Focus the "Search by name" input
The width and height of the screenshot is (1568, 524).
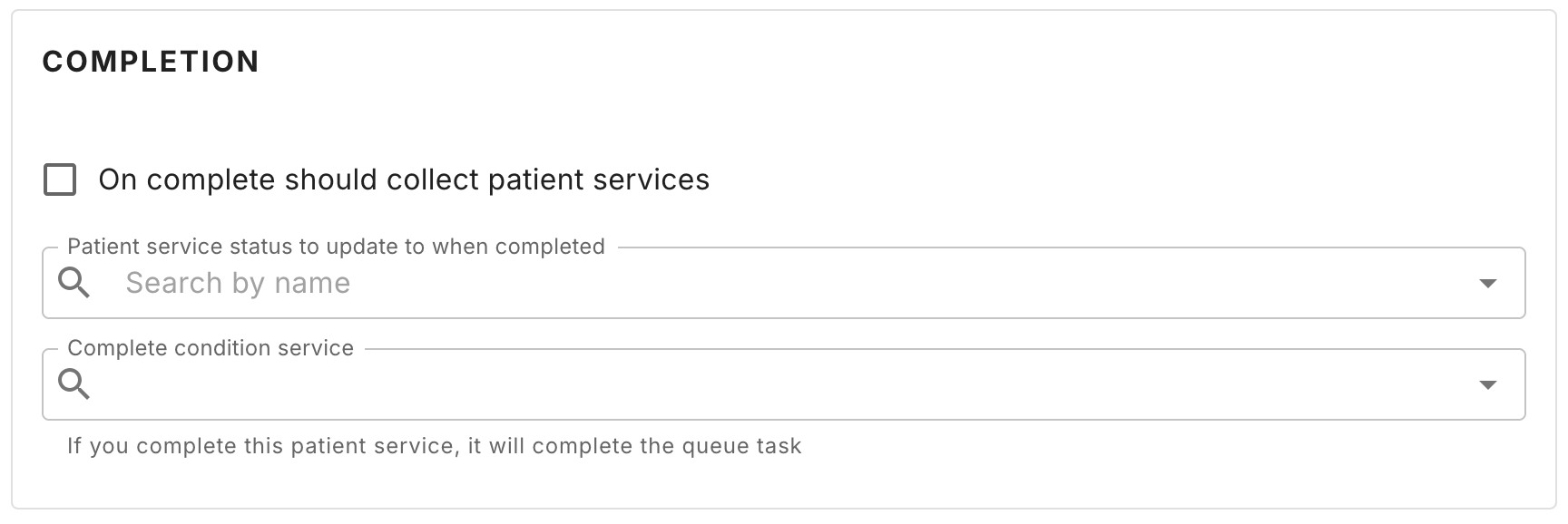pyautogui.click(x=544, y=283)
